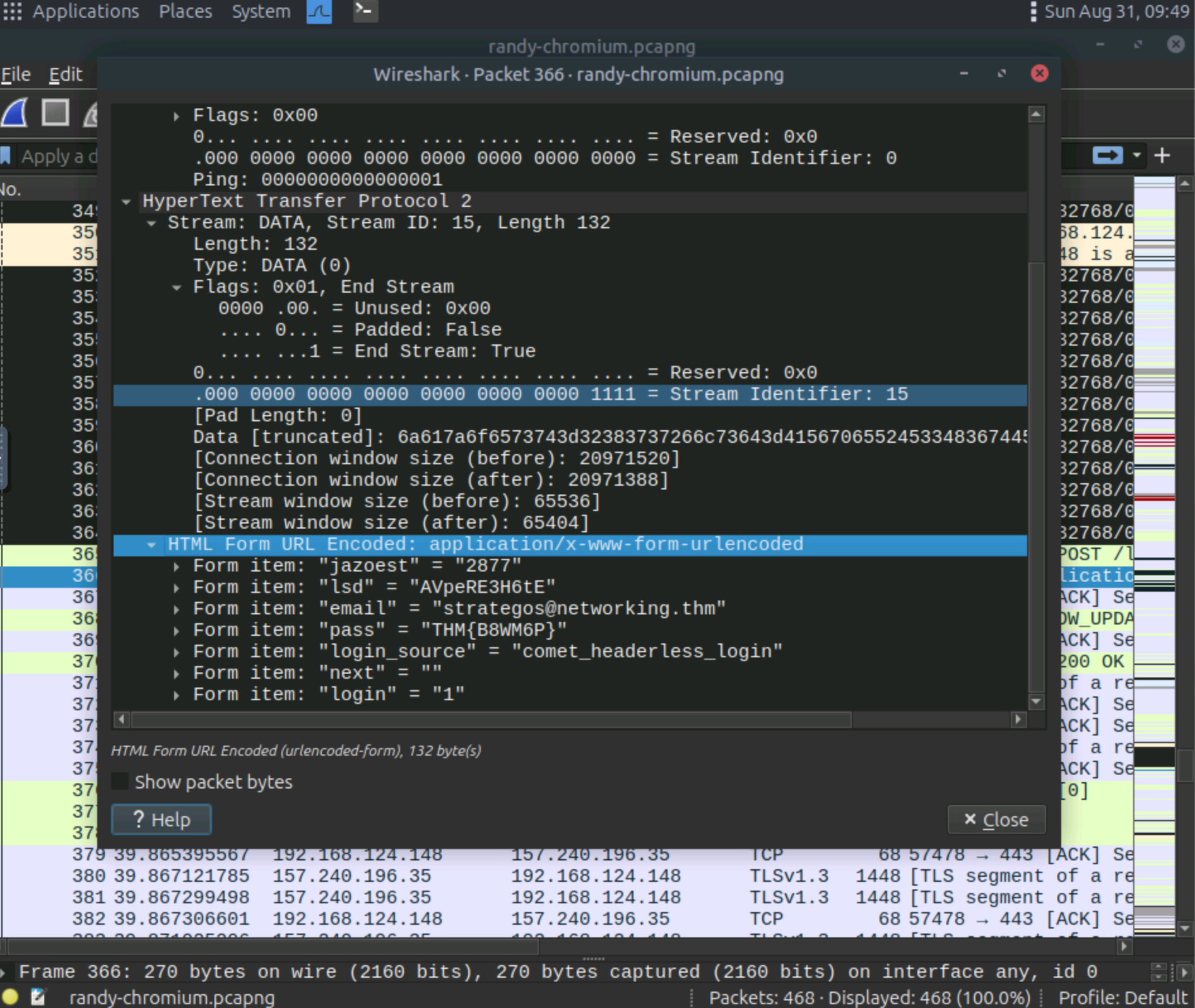Open the Places menu in top panel
Viewport: 1195px width, 1008px height.
point(185,11)
